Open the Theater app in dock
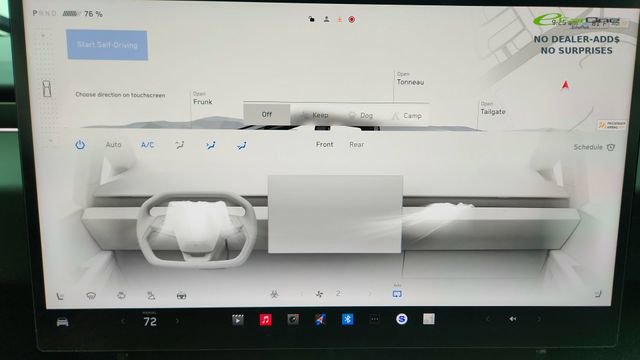 click(x=238, y=320)
